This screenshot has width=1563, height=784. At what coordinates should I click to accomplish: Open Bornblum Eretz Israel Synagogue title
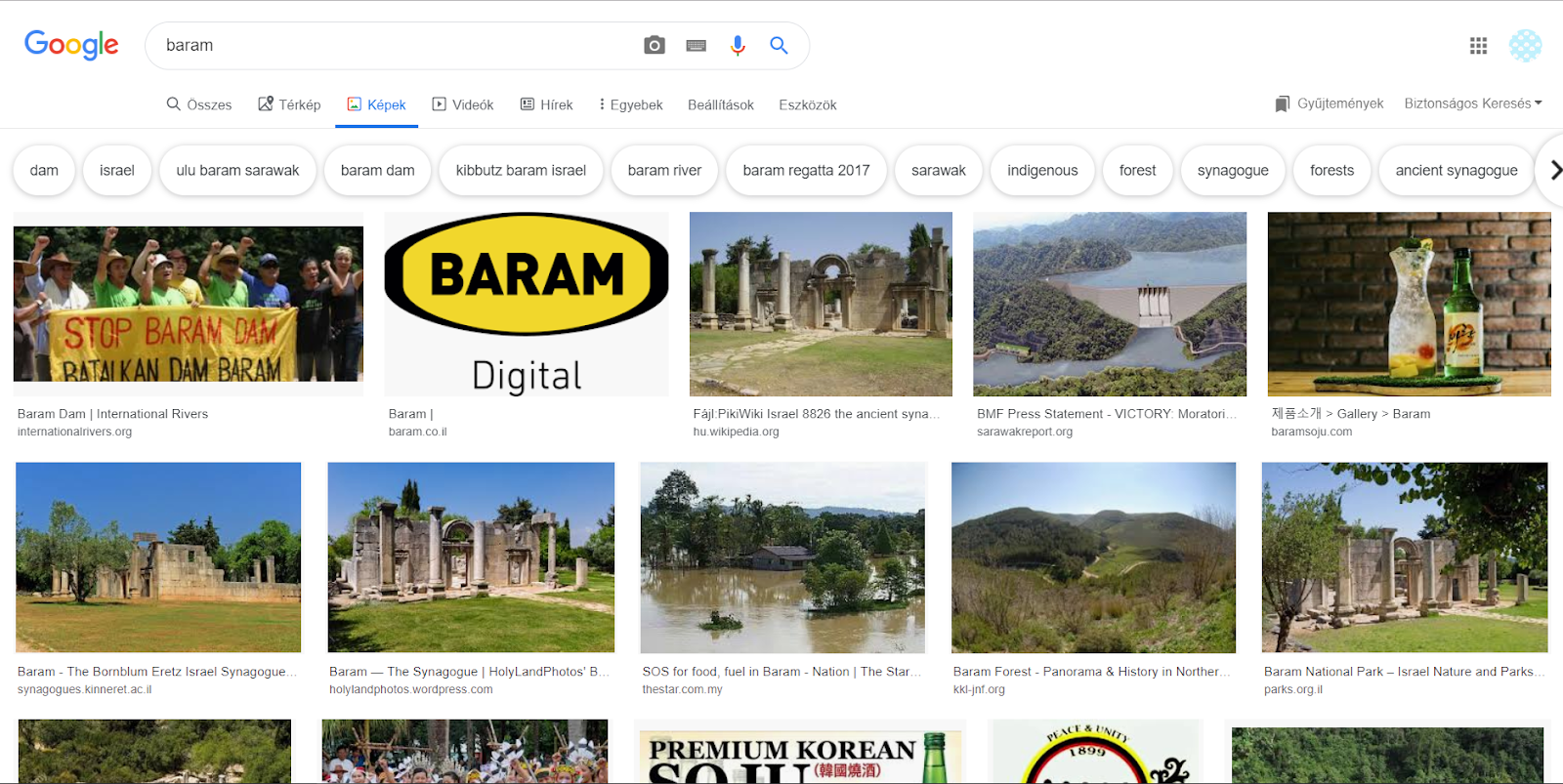(157, 672)
